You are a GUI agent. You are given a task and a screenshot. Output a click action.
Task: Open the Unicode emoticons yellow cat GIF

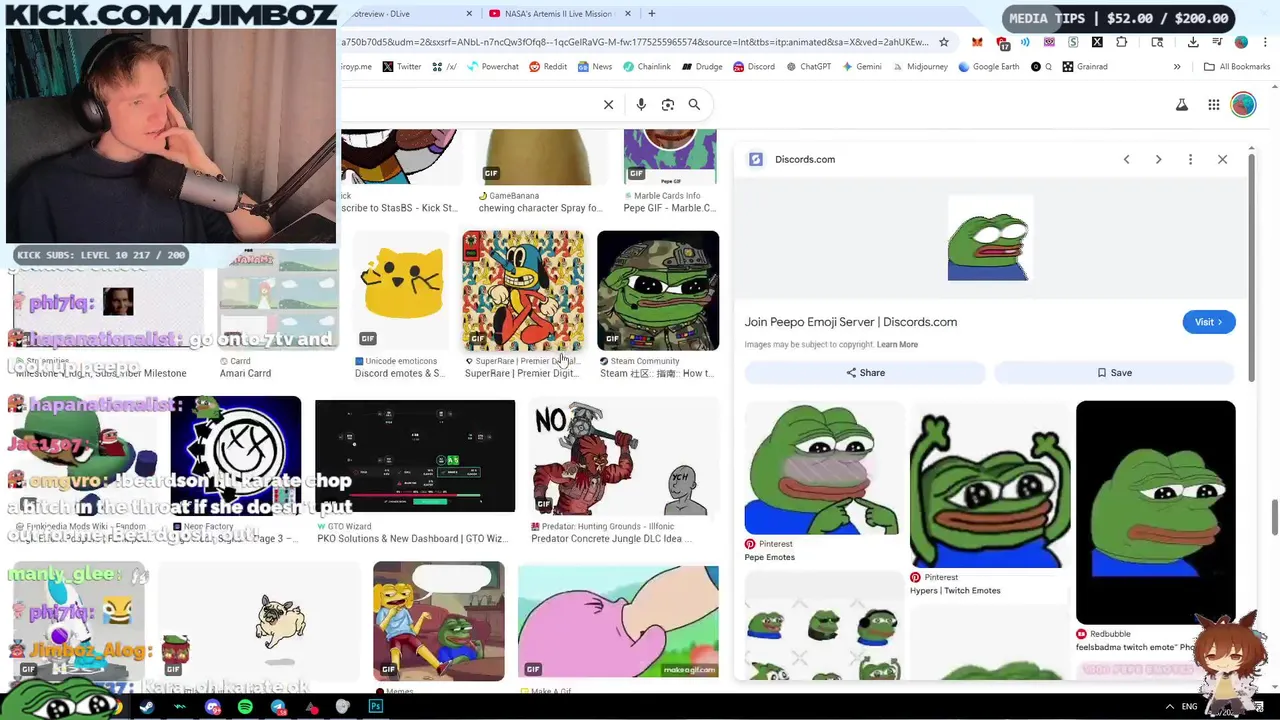click(x=403, y=291)
